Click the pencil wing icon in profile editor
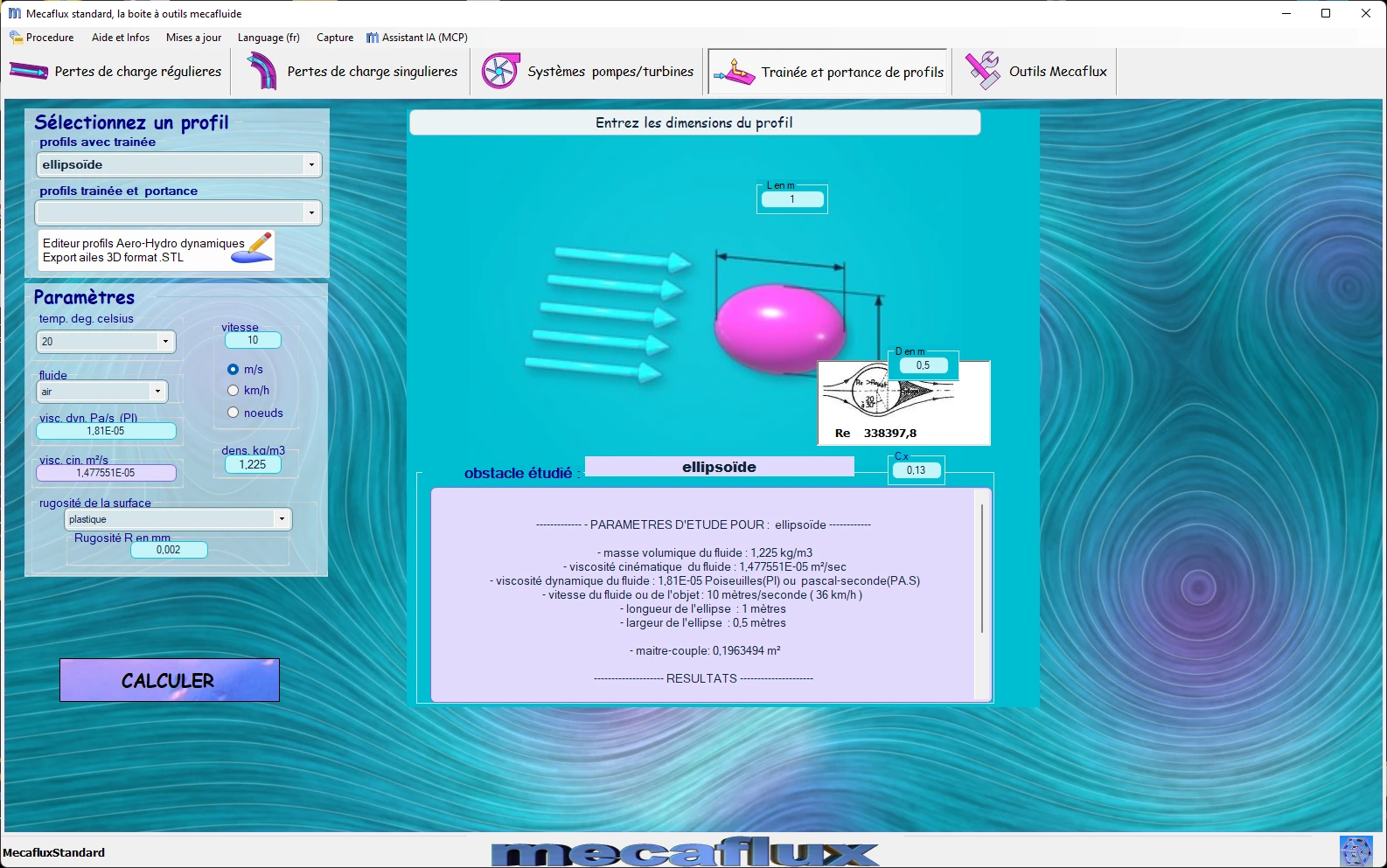Image resolution: width=1387 pixels, height=868 pixels. click(x=254, y=248)
